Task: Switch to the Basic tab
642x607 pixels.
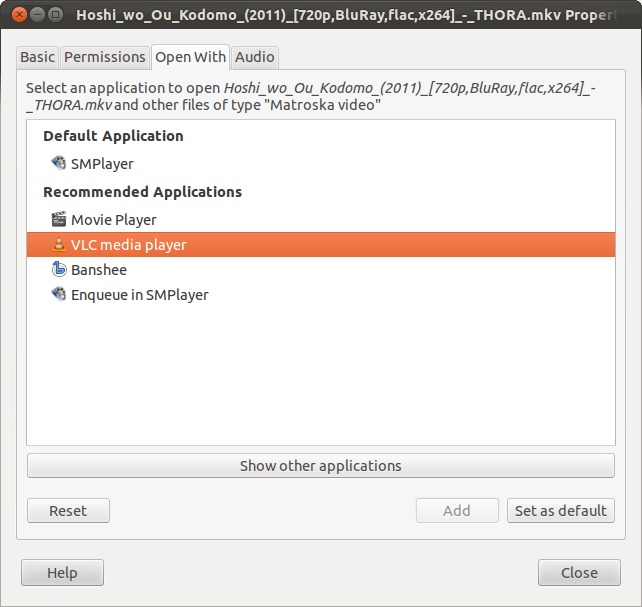Action: (x=37, y=57)
